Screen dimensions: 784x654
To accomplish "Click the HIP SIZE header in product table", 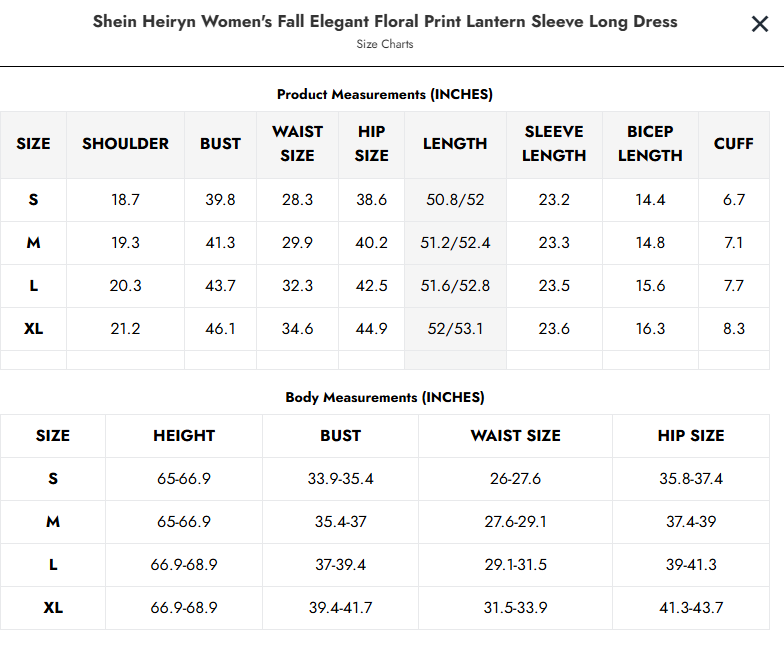I will click(x=372, y=144).
